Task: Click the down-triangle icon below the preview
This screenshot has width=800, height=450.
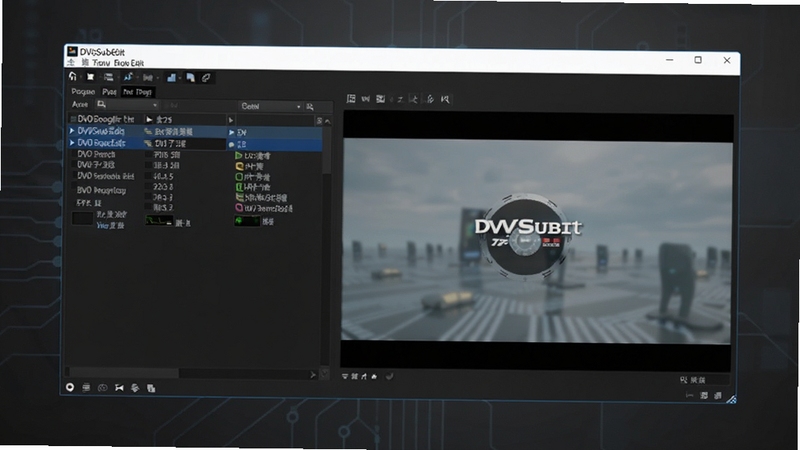Action: pos(345,377)
